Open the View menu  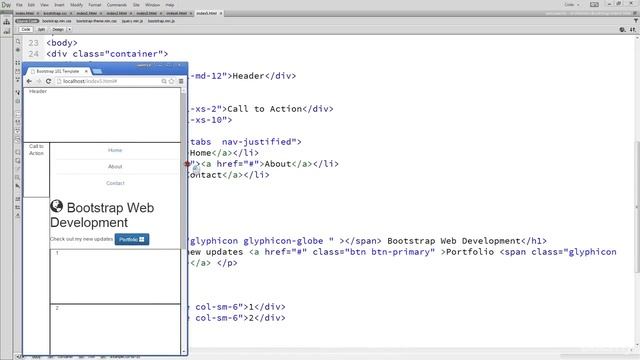tap(44, 5)
